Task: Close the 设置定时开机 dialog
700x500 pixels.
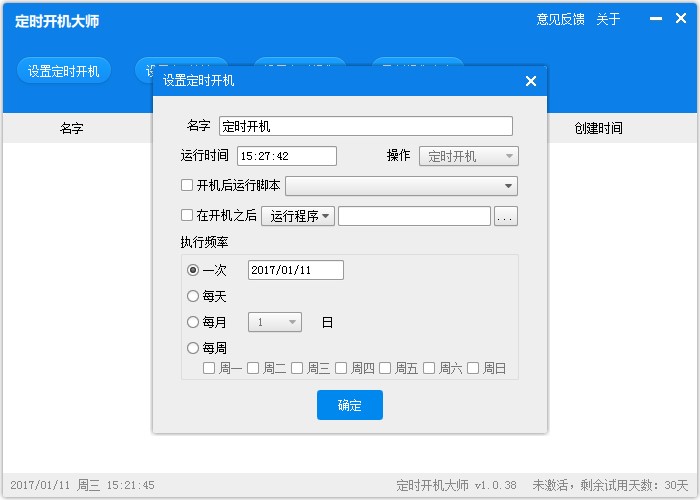Action: pyautogui.click(x=531, y=81)
